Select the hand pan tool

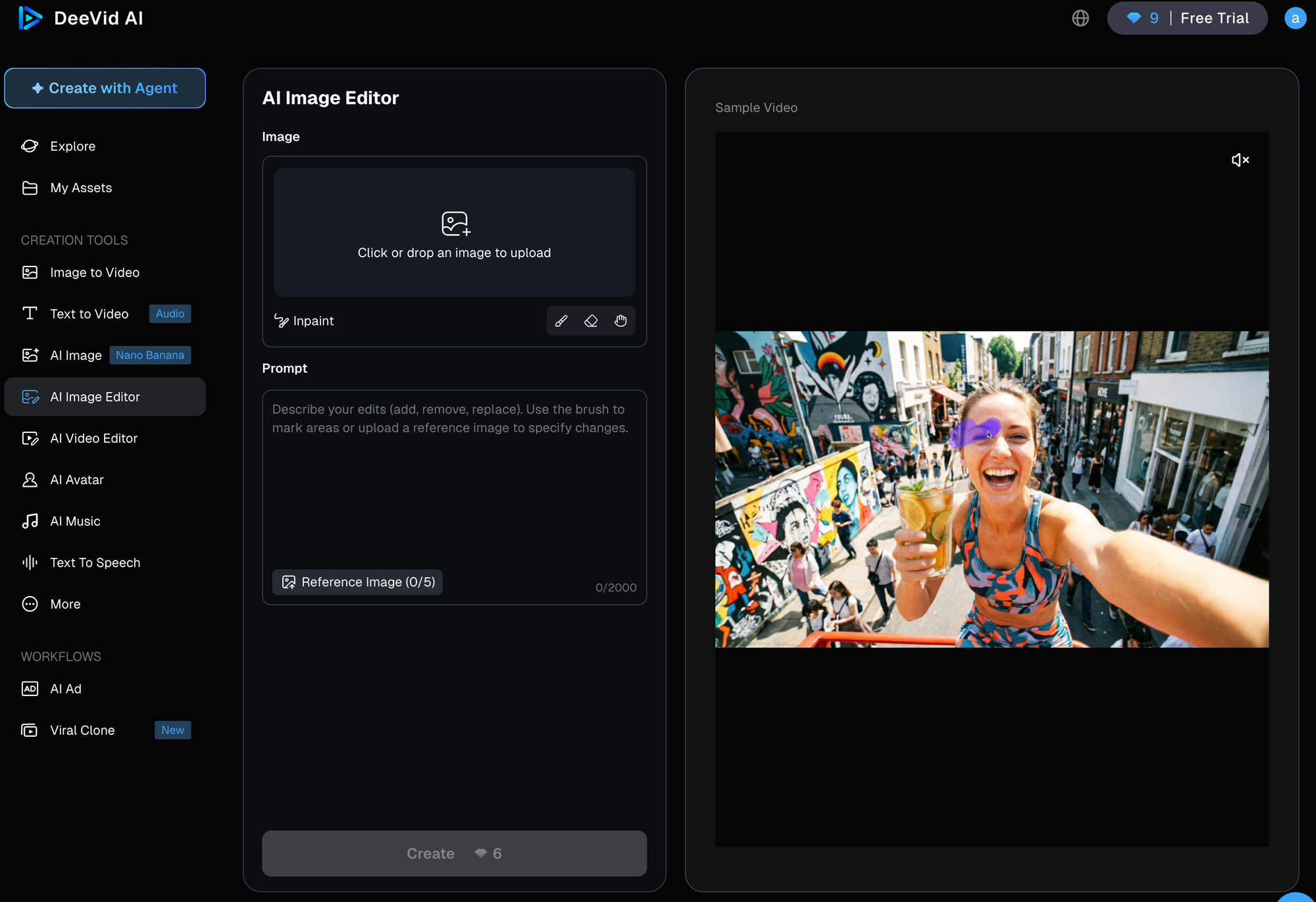(x=620, y=321)
